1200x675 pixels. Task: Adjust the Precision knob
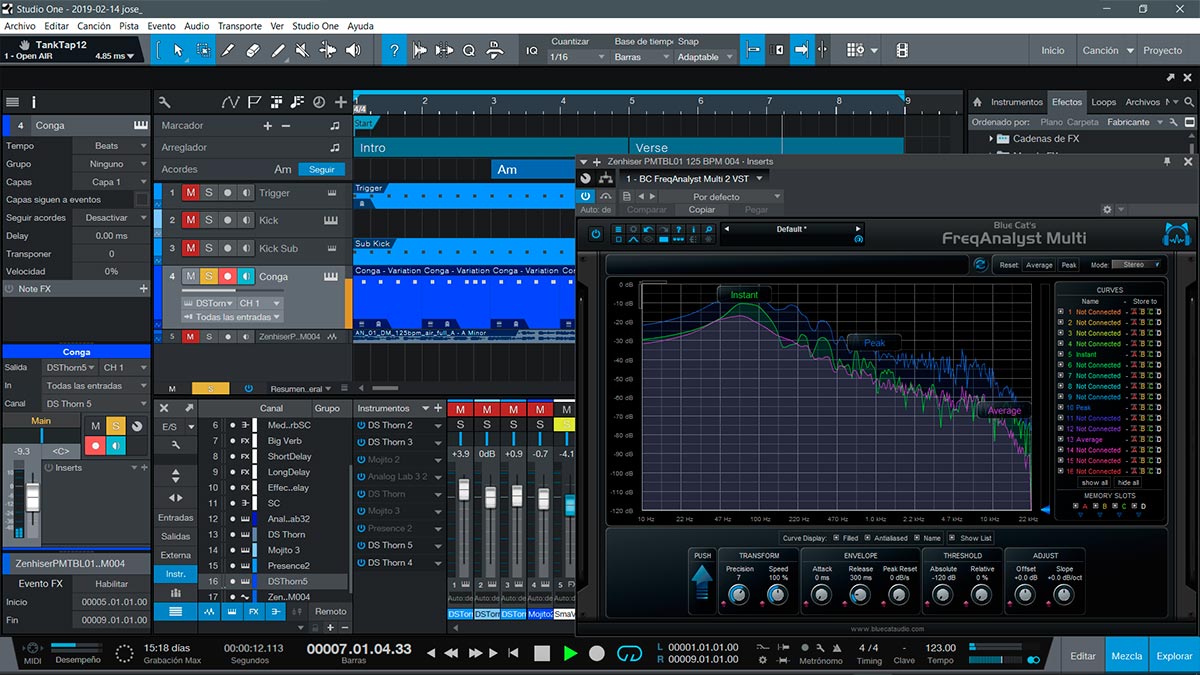coord(738,595)
